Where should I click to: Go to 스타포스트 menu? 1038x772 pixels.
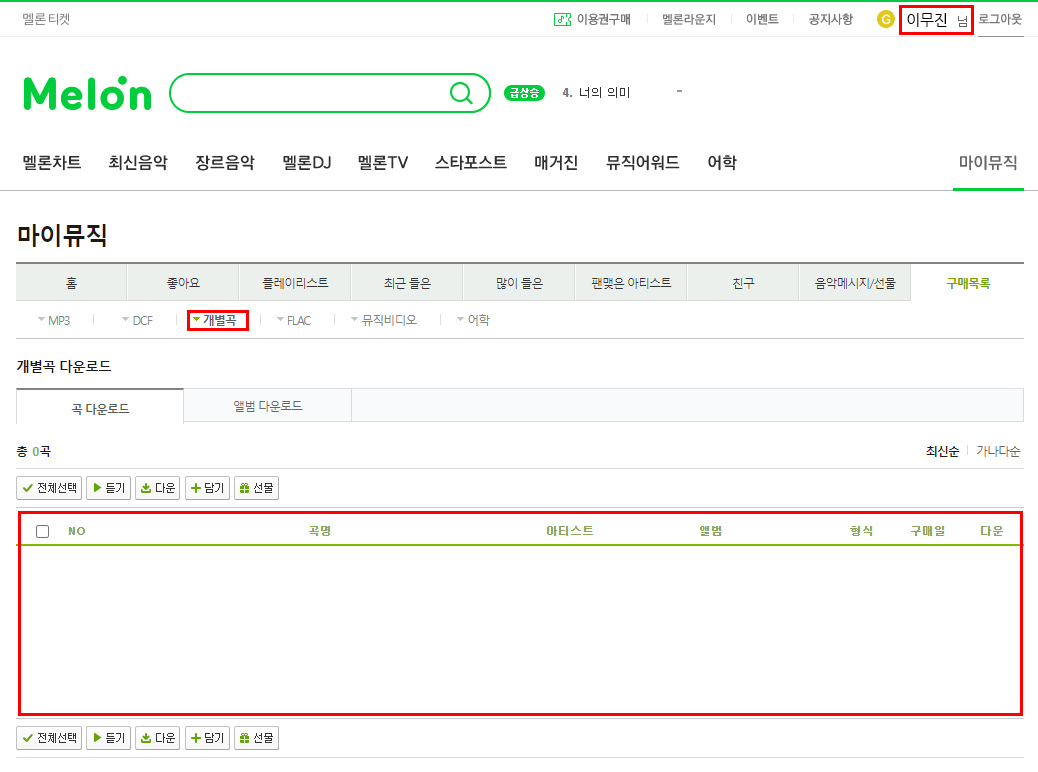pos(471,163)
